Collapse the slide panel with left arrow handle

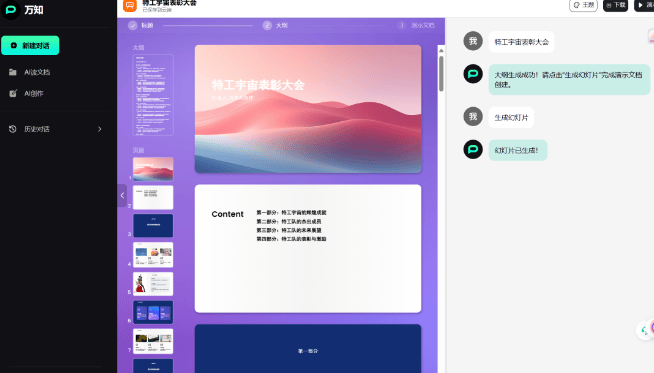pos(122,195)
